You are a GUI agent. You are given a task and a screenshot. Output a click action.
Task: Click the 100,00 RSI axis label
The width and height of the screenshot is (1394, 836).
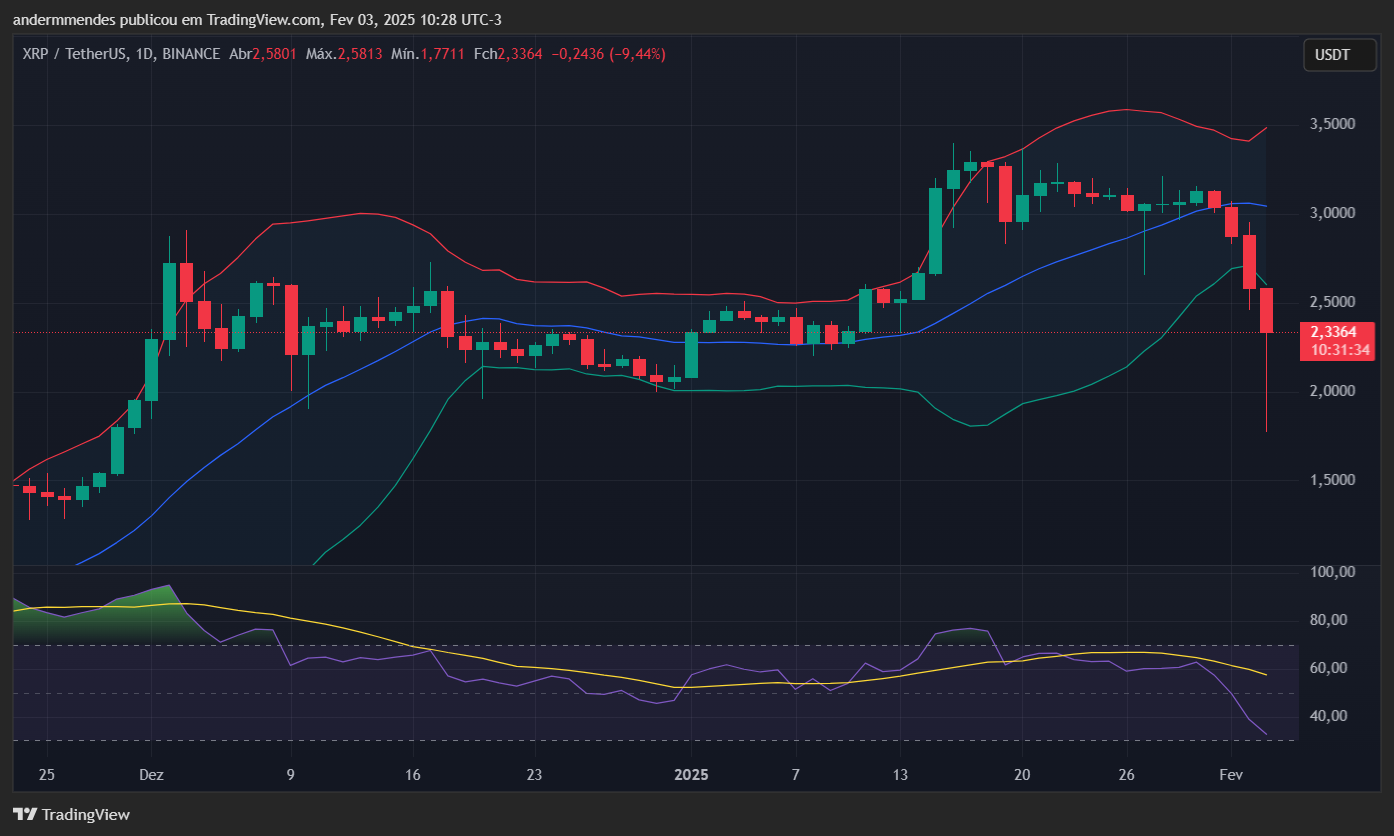tap(1332, 572)
